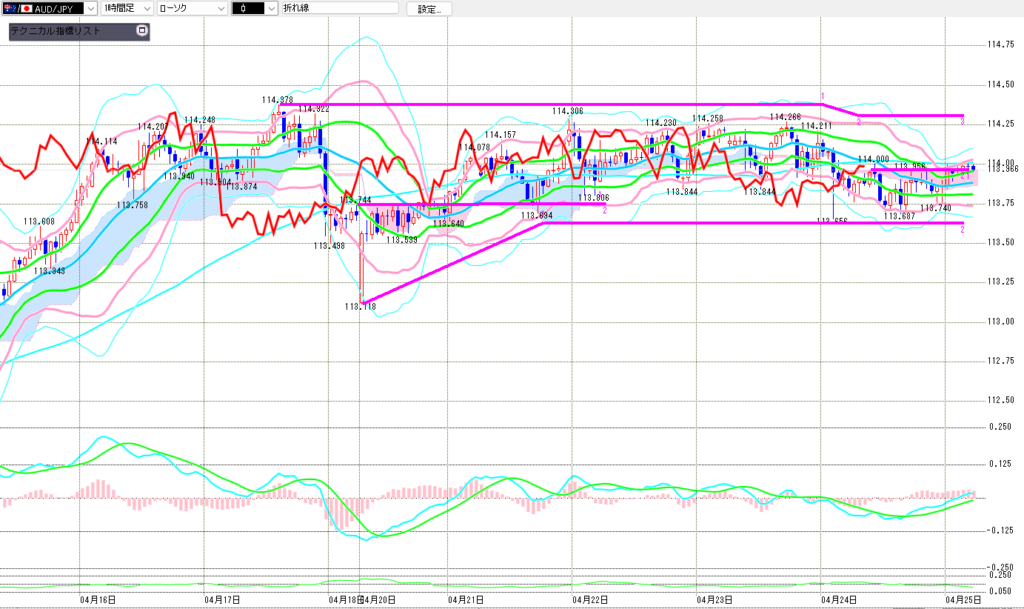Viewport: 1024px width, 609px height.
Task: Open the 1時間足 timeframe dropdown
Action: (148, 8)
